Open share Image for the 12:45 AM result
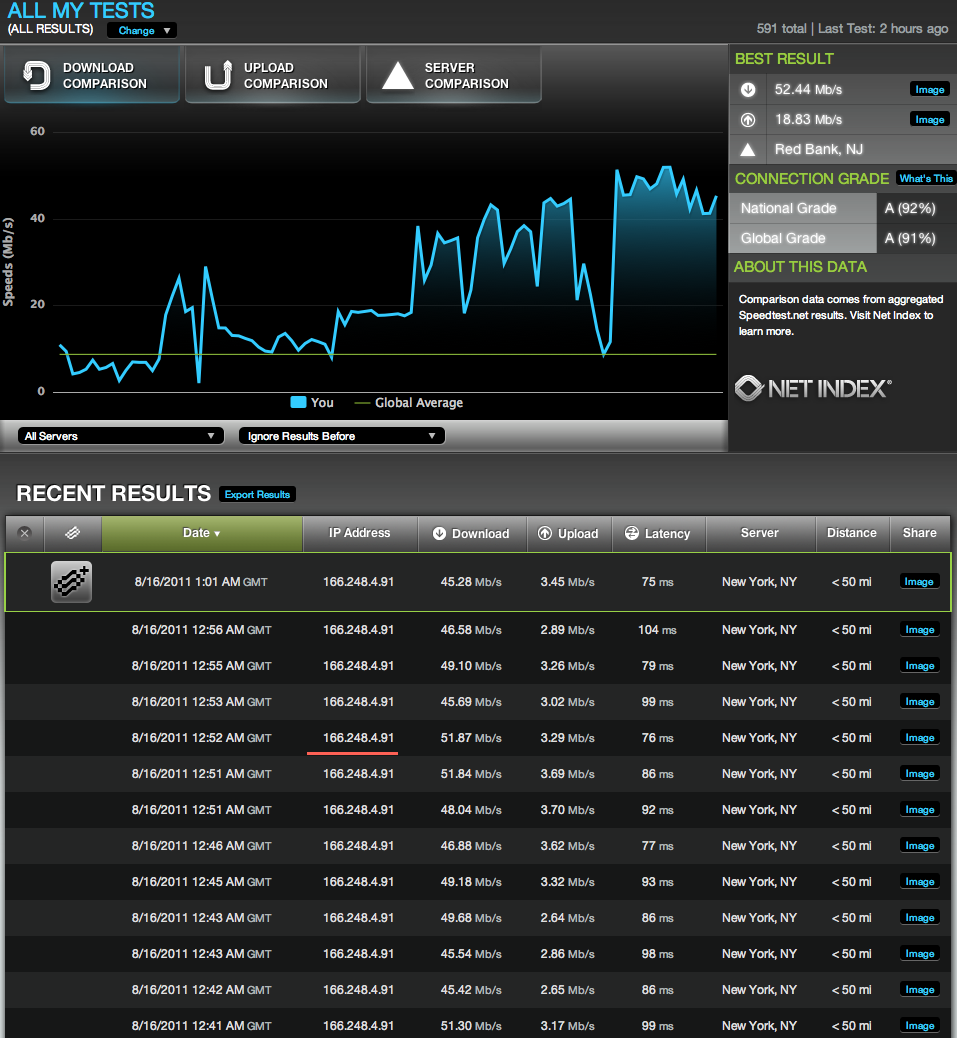 (x=919, y=882)
